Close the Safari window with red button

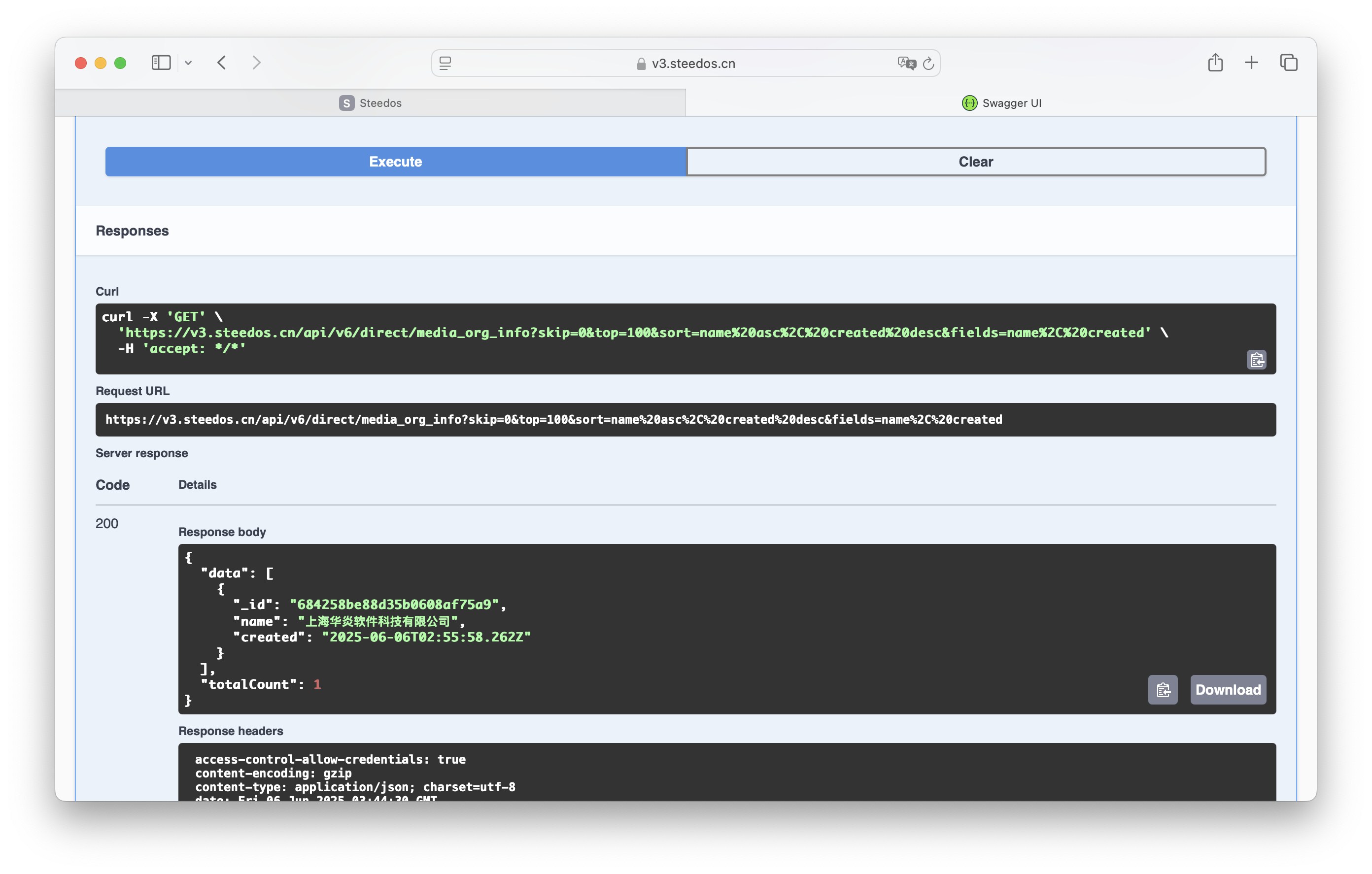81,63
